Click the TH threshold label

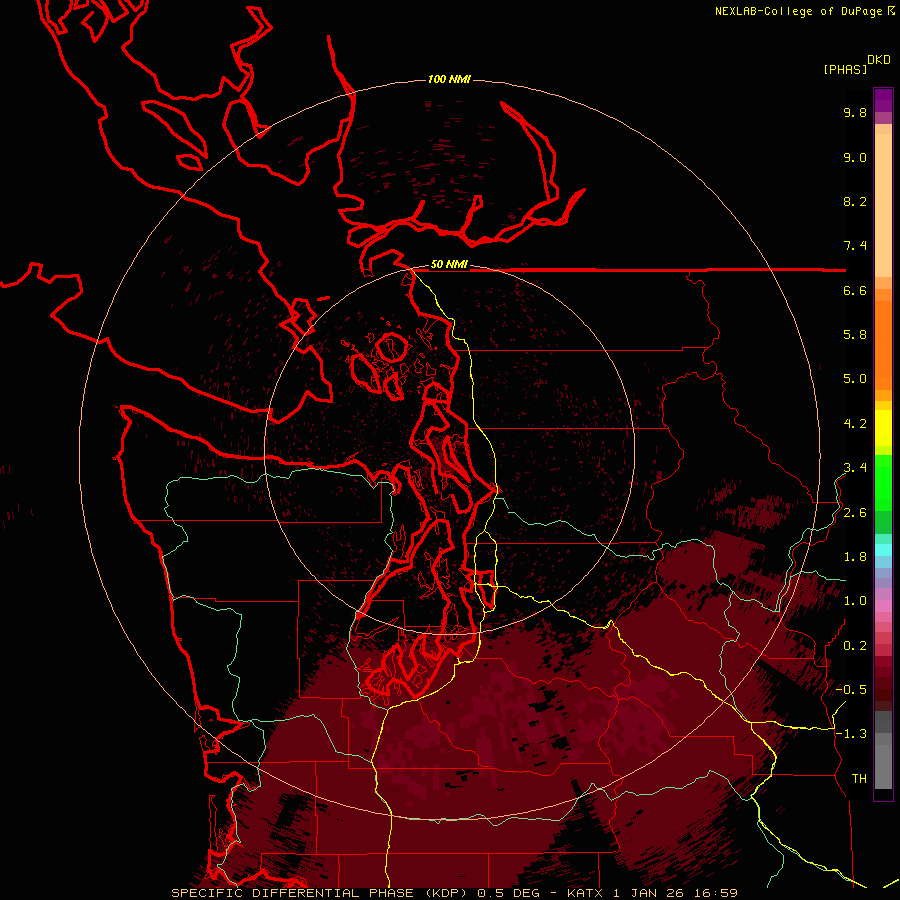[x=859, y=779]
